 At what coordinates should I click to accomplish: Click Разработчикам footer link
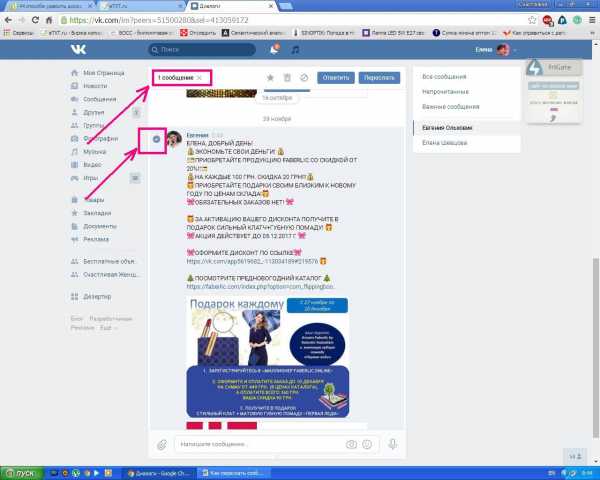(111, 318)
